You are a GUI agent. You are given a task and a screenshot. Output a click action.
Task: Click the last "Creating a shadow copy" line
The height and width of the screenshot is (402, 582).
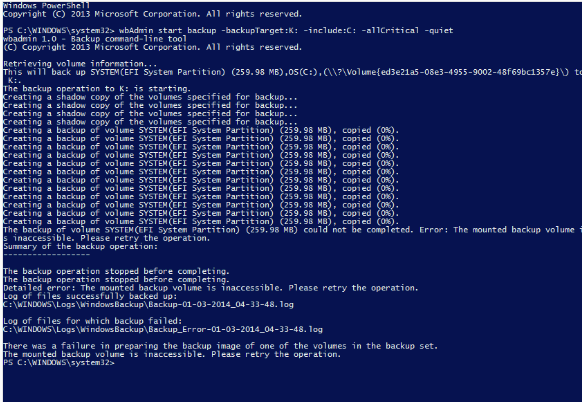click(x=150, y=122)
